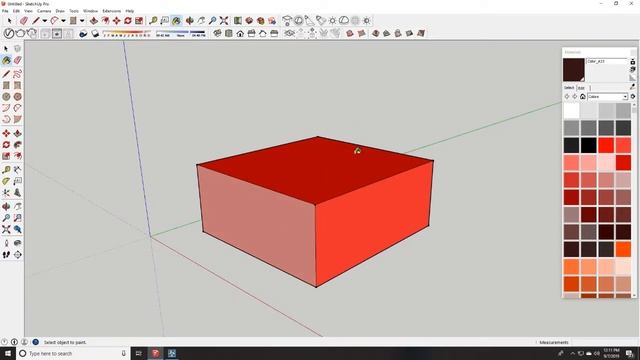The width and height of the screenshot is (640, 360).
Task: Click the SketchUp taskbar button
Action: coord(156,353)
